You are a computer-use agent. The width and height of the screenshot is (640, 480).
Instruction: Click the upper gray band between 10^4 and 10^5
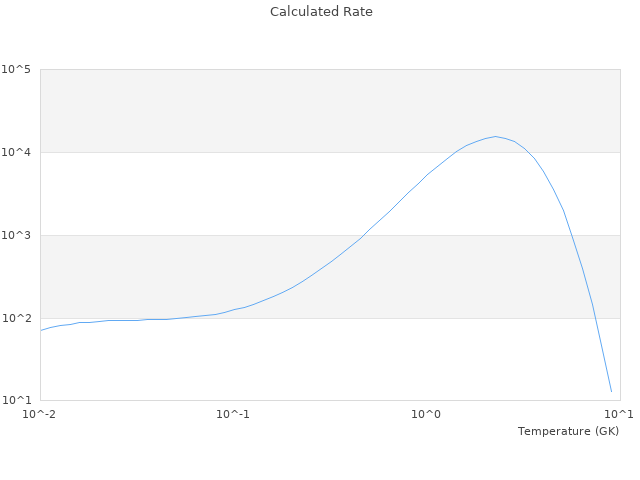pos(200,110)
